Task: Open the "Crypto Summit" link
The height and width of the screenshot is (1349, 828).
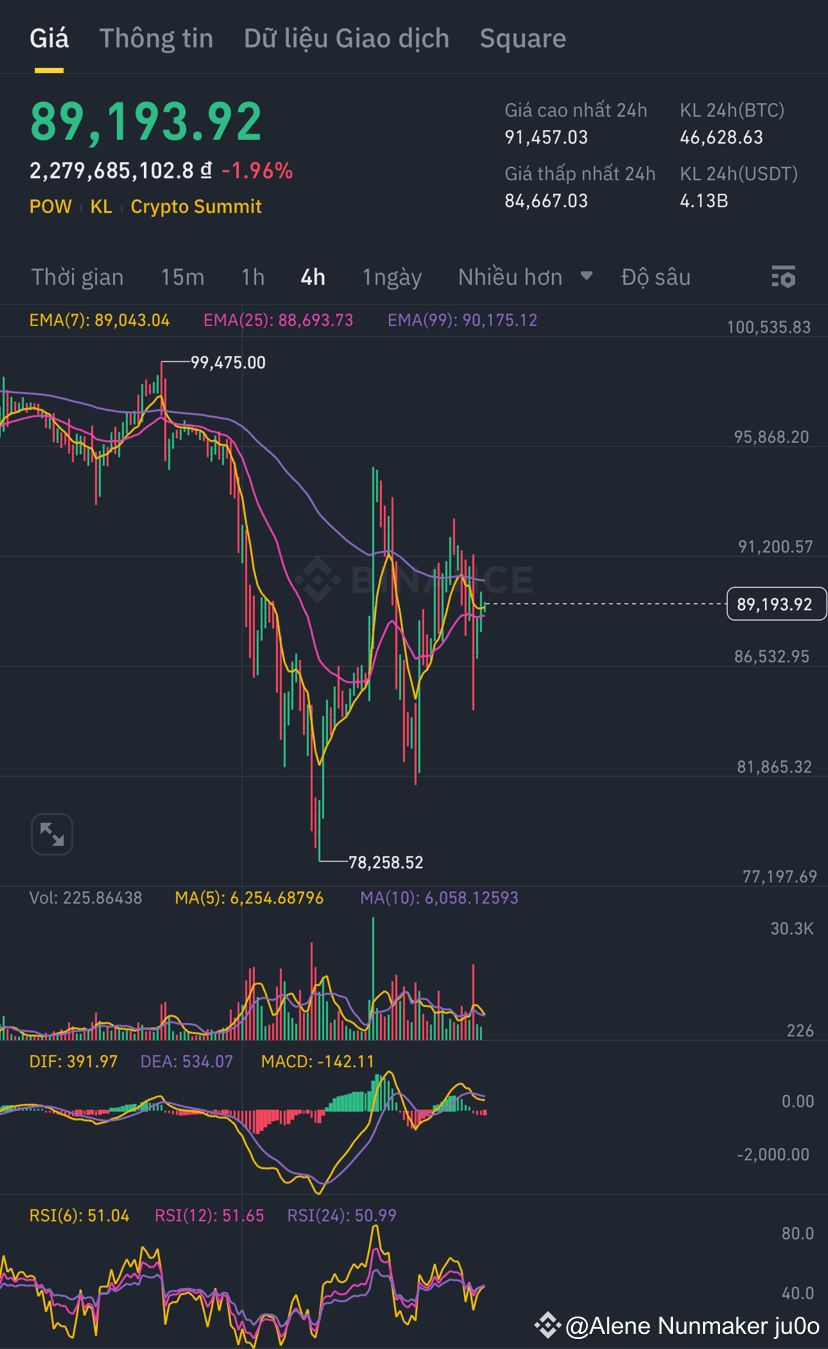Action: pyautogui.click(x=196, y=207)
